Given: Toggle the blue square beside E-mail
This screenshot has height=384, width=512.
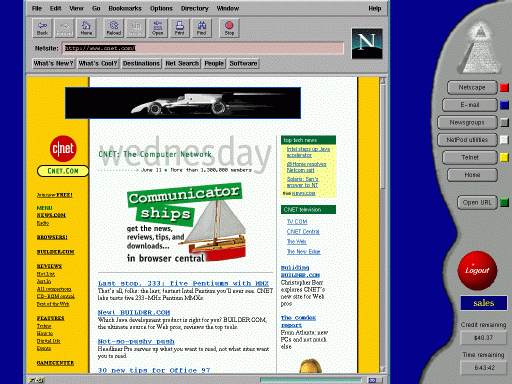Looking at the screenshot, I should point(504,105).
